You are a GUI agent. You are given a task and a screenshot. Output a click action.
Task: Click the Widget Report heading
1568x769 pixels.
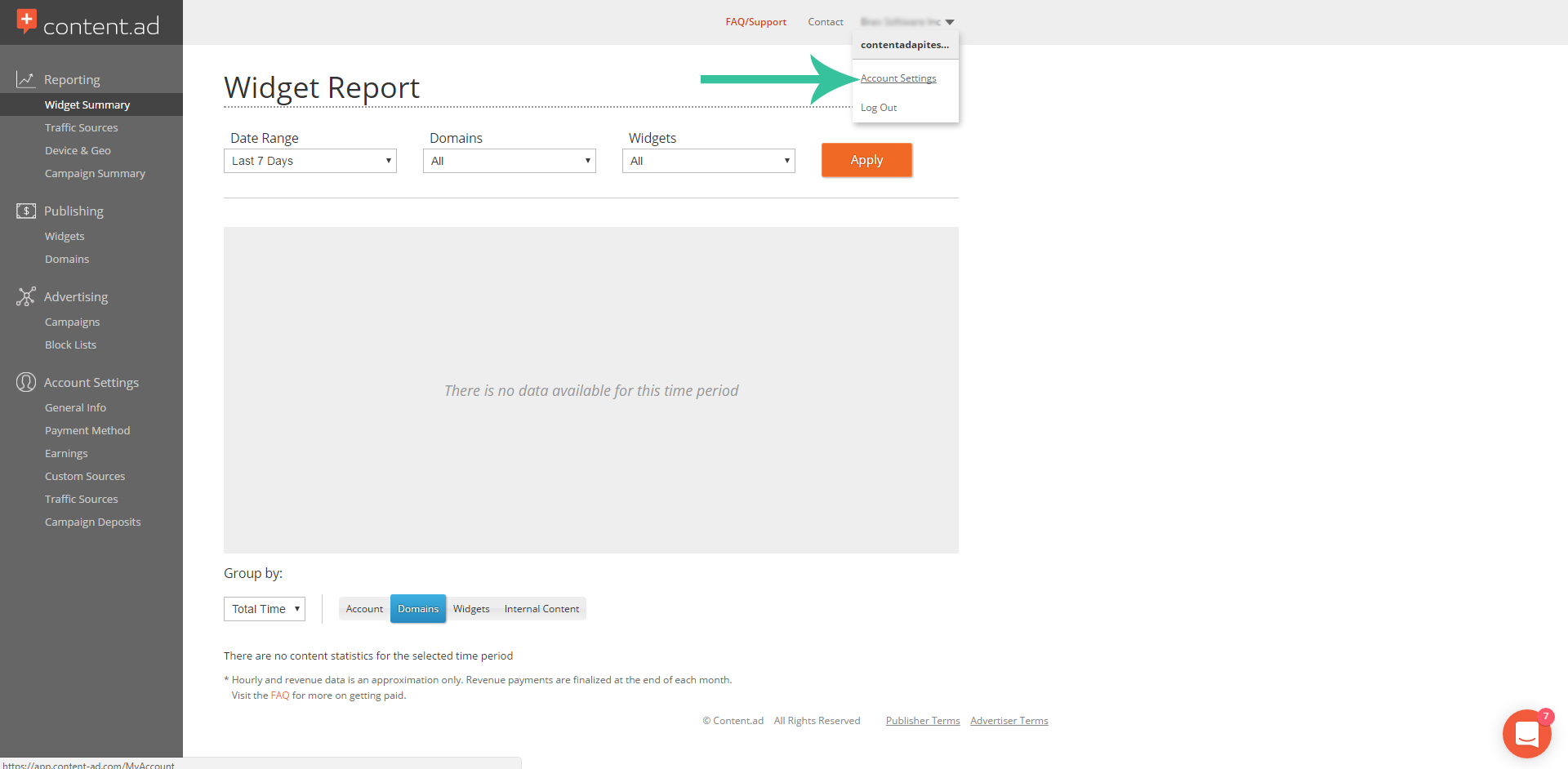click(x=322, y=87)
